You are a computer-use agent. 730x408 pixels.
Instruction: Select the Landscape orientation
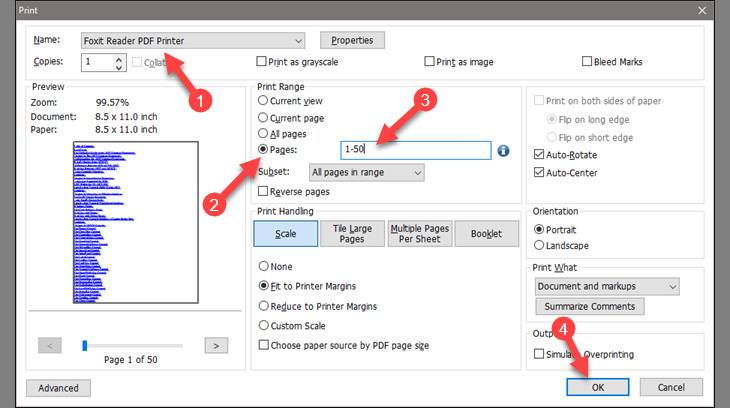541,245
